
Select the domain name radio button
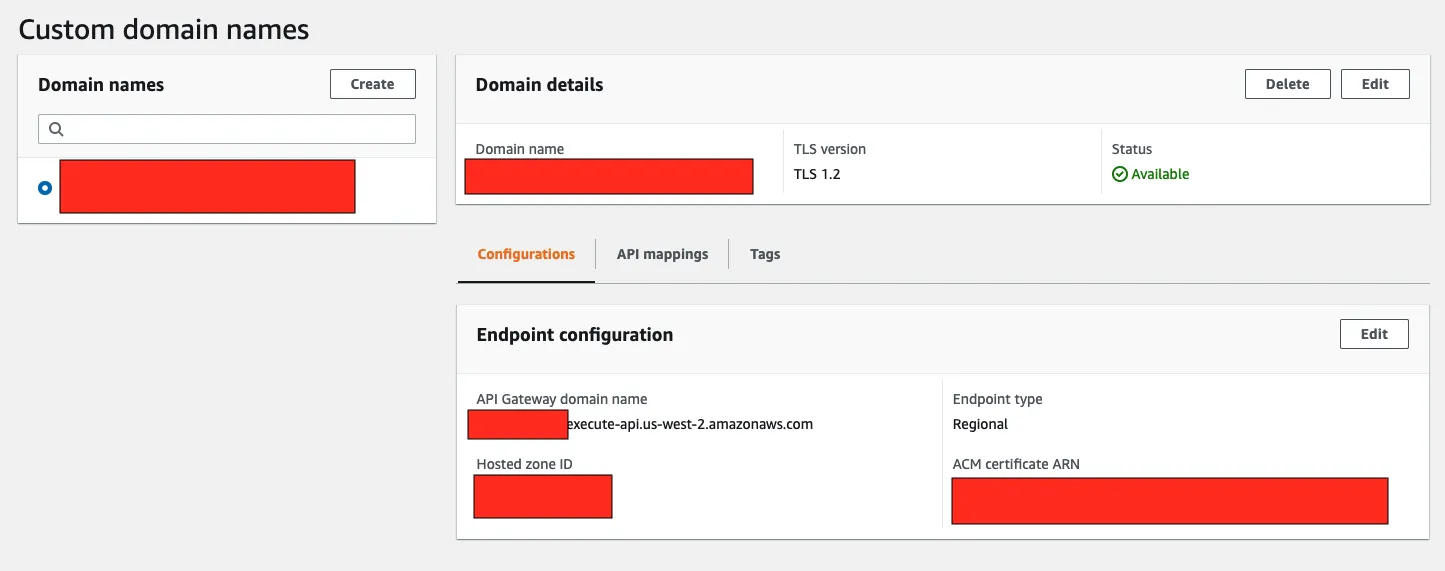coord(45,187)
